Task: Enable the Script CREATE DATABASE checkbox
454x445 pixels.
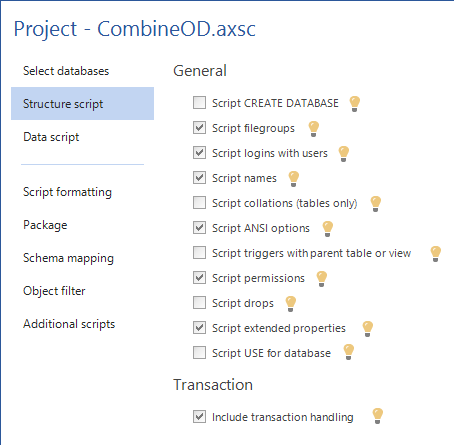Action: pyautogui.click(x=199, y=103)
